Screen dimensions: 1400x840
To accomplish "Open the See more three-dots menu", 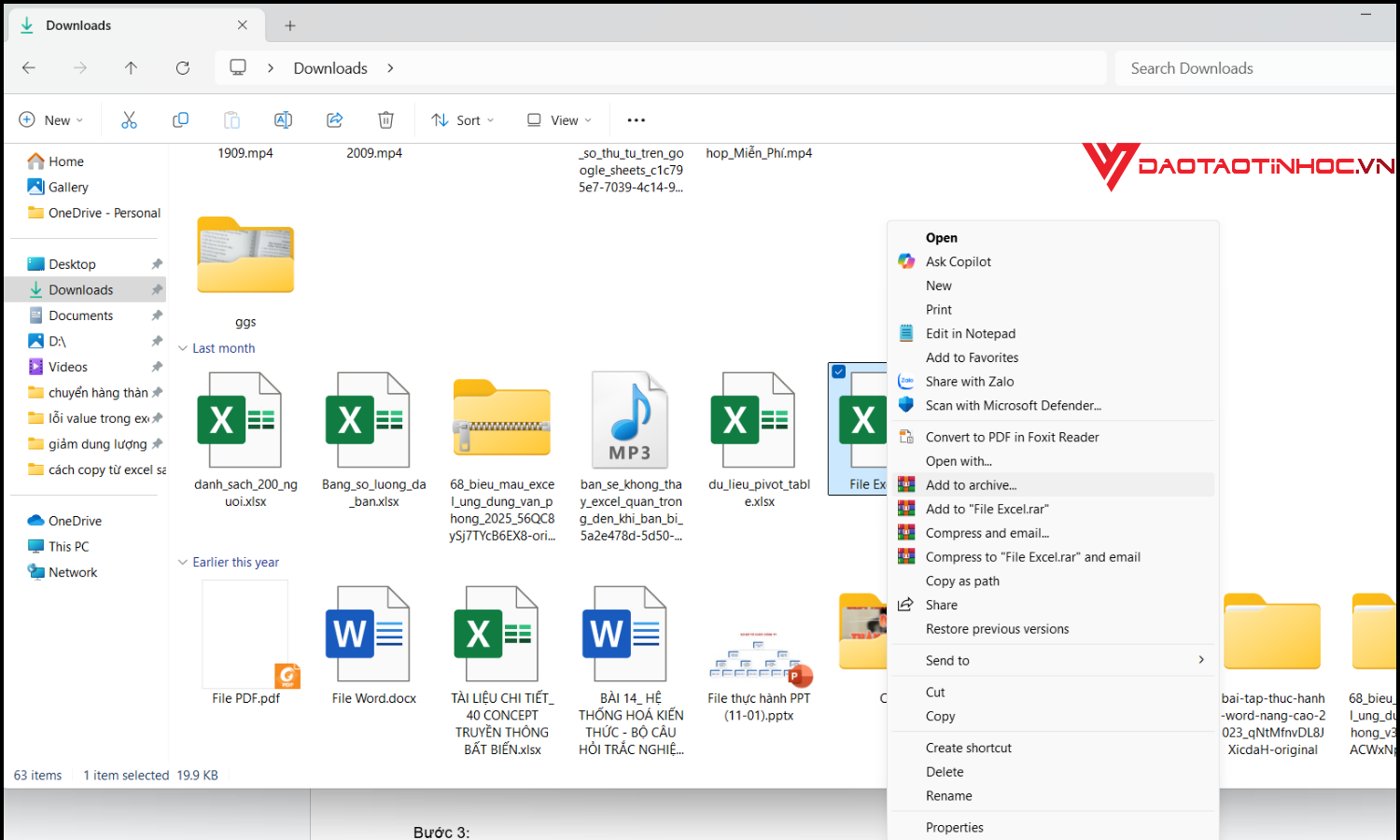I will pyautogui.click(x=636, y=120).
